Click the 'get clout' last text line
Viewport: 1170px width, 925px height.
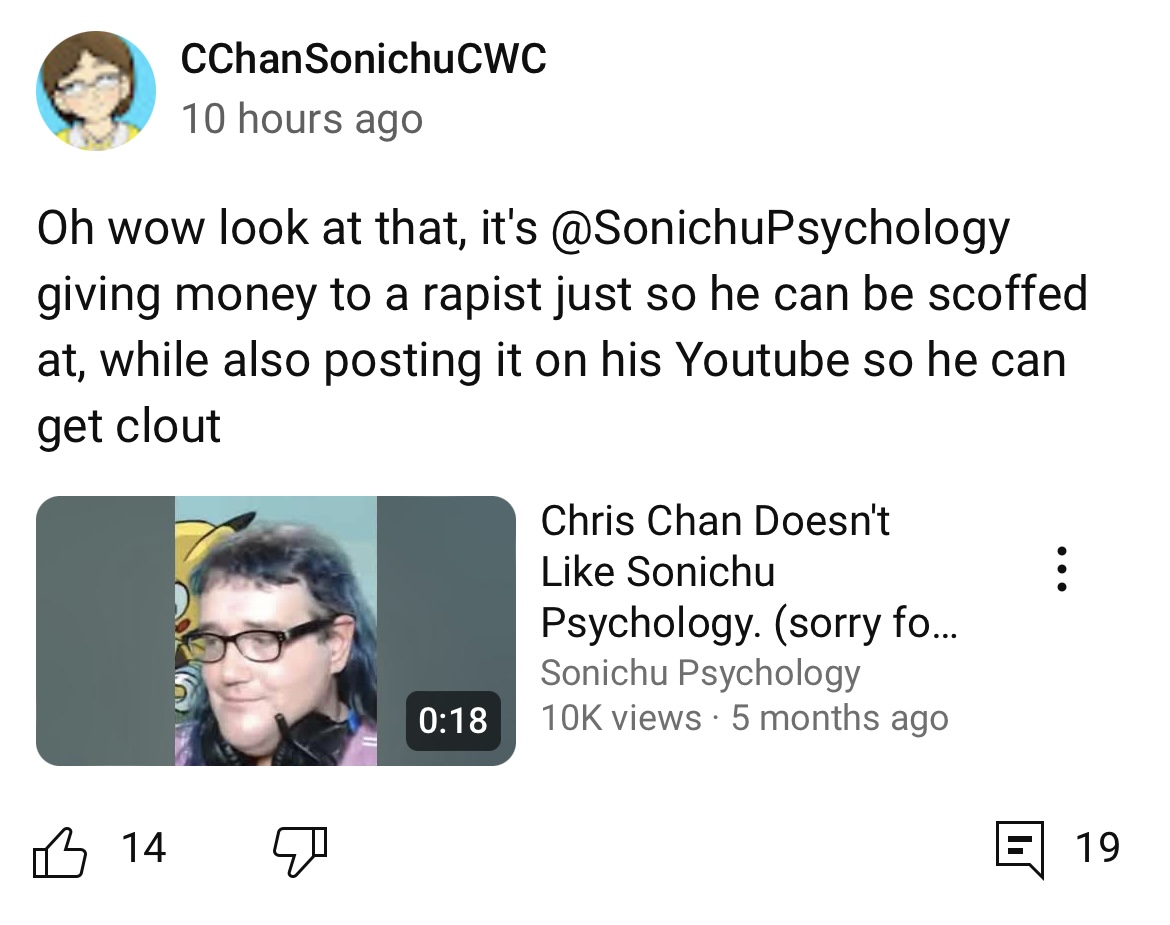129,426
